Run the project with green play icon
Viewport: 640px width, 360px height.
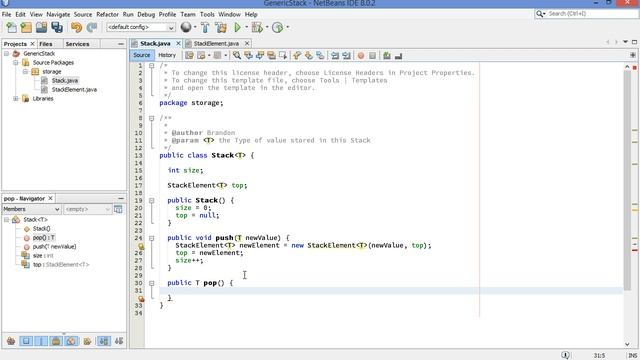click(238, 27)
